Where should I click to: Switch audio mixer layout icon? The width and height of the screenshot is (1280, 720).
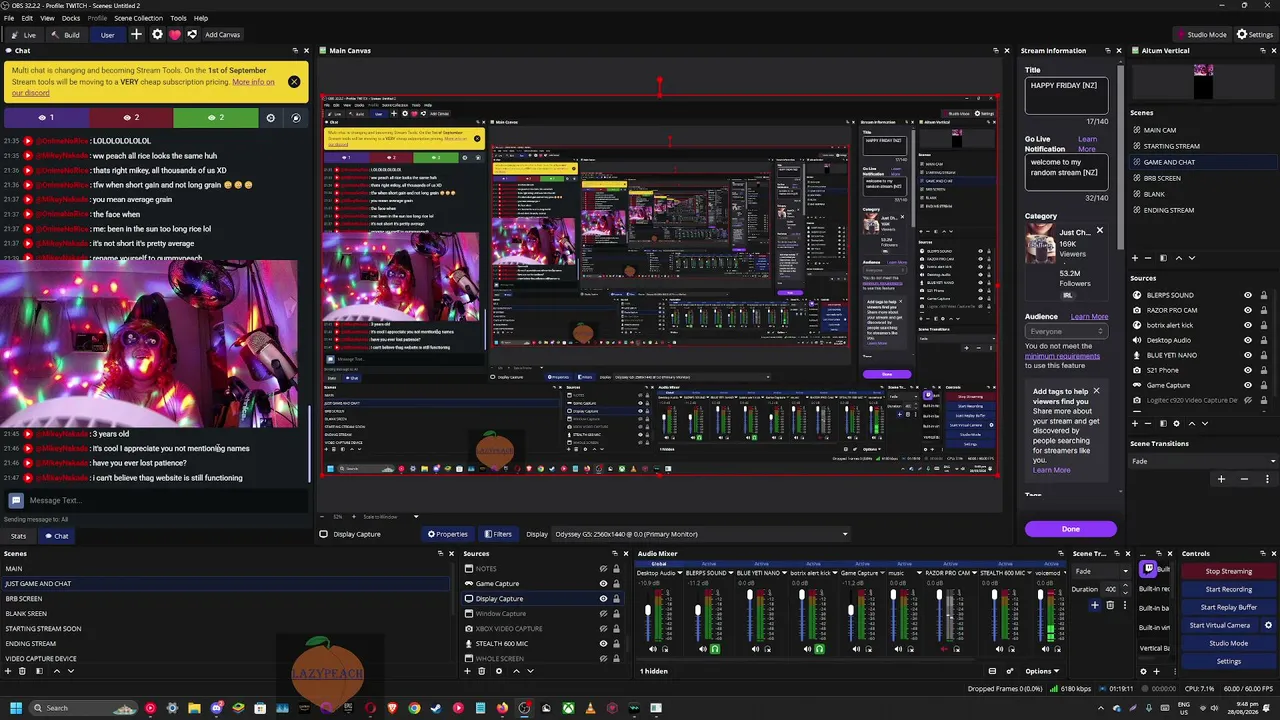992,671
